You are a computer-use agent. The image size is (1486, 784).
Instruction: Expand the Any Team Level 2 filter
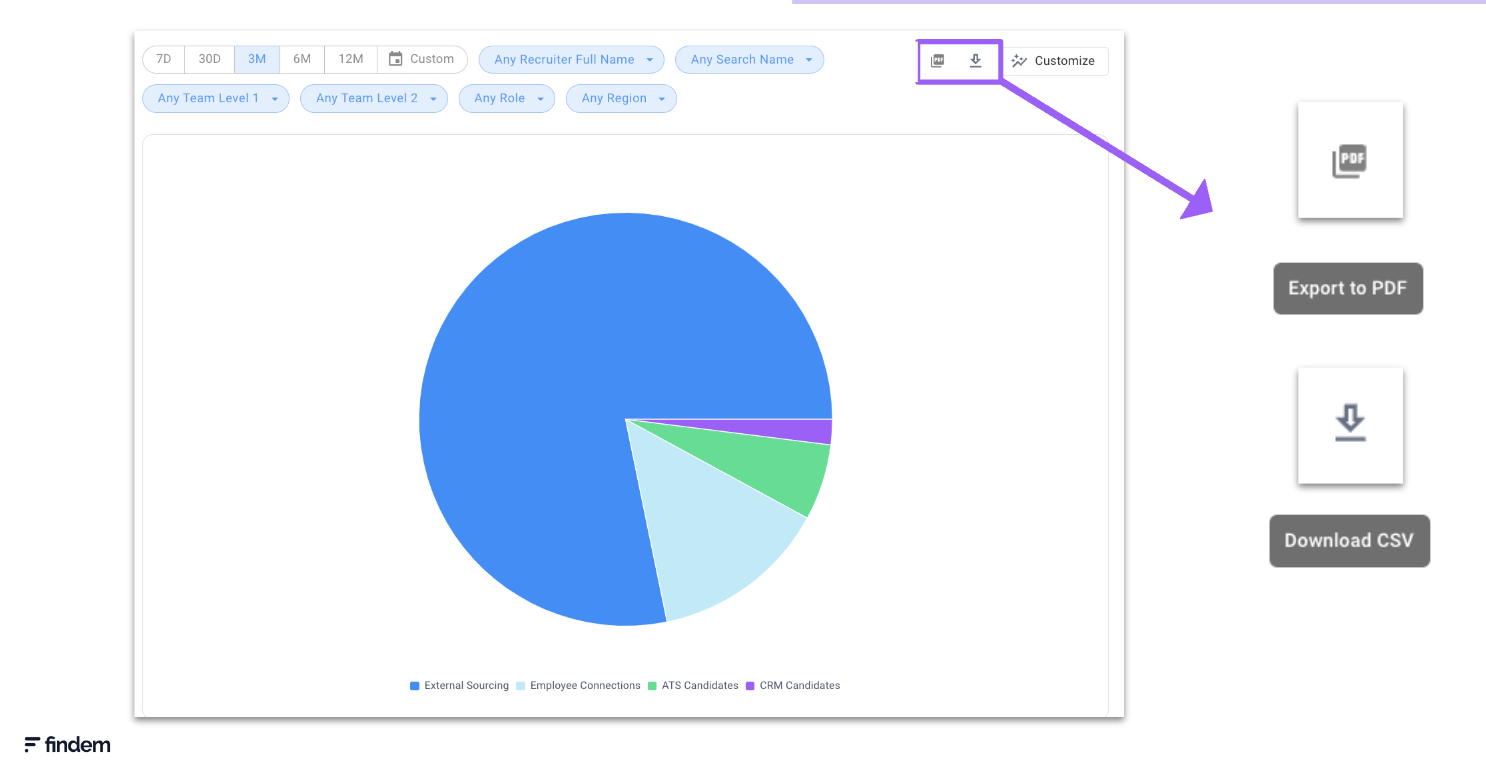[374, 98]
